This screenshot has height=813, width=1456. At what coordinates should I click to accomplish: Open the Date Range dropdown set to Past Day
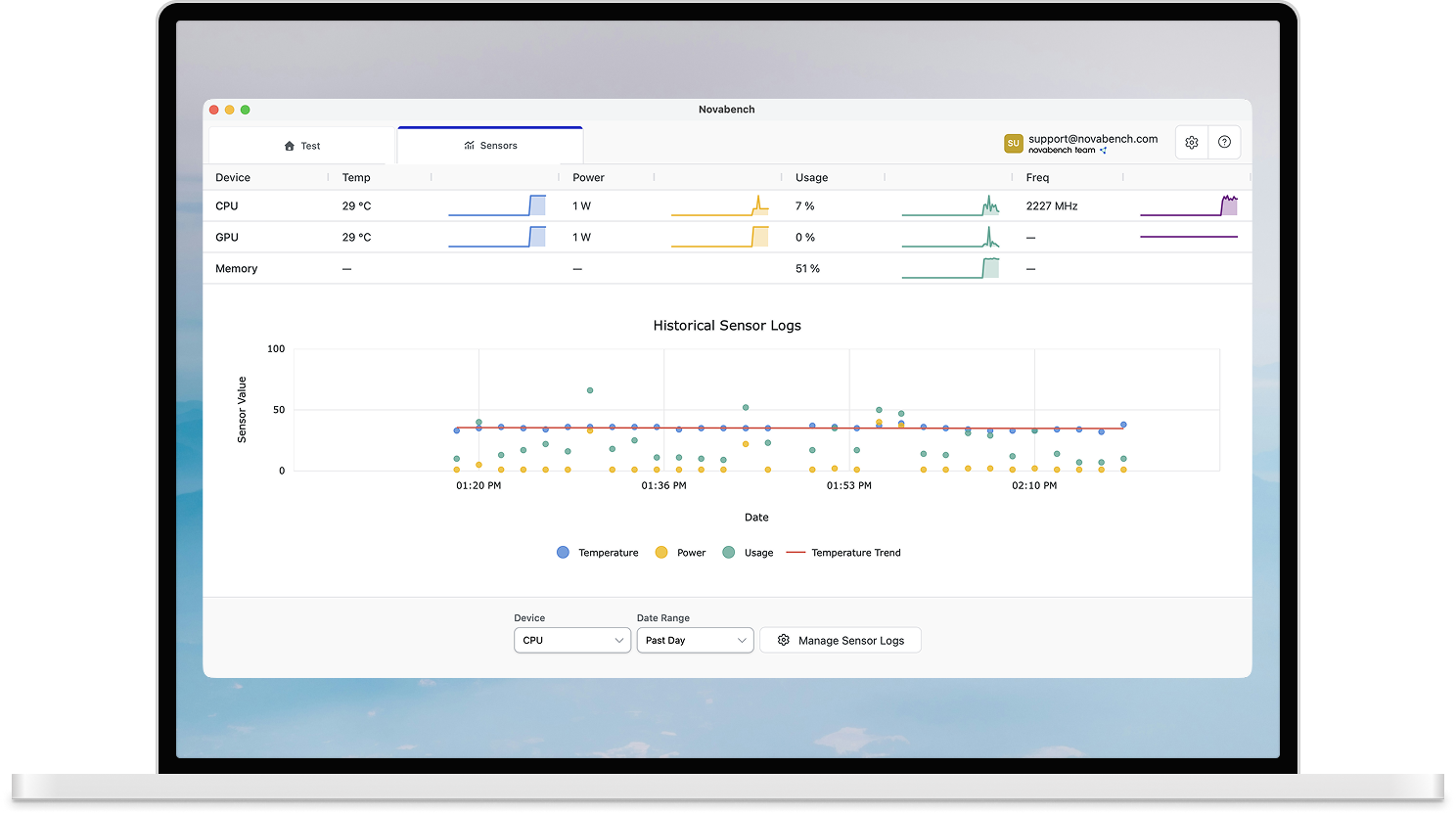coord(695,640)
